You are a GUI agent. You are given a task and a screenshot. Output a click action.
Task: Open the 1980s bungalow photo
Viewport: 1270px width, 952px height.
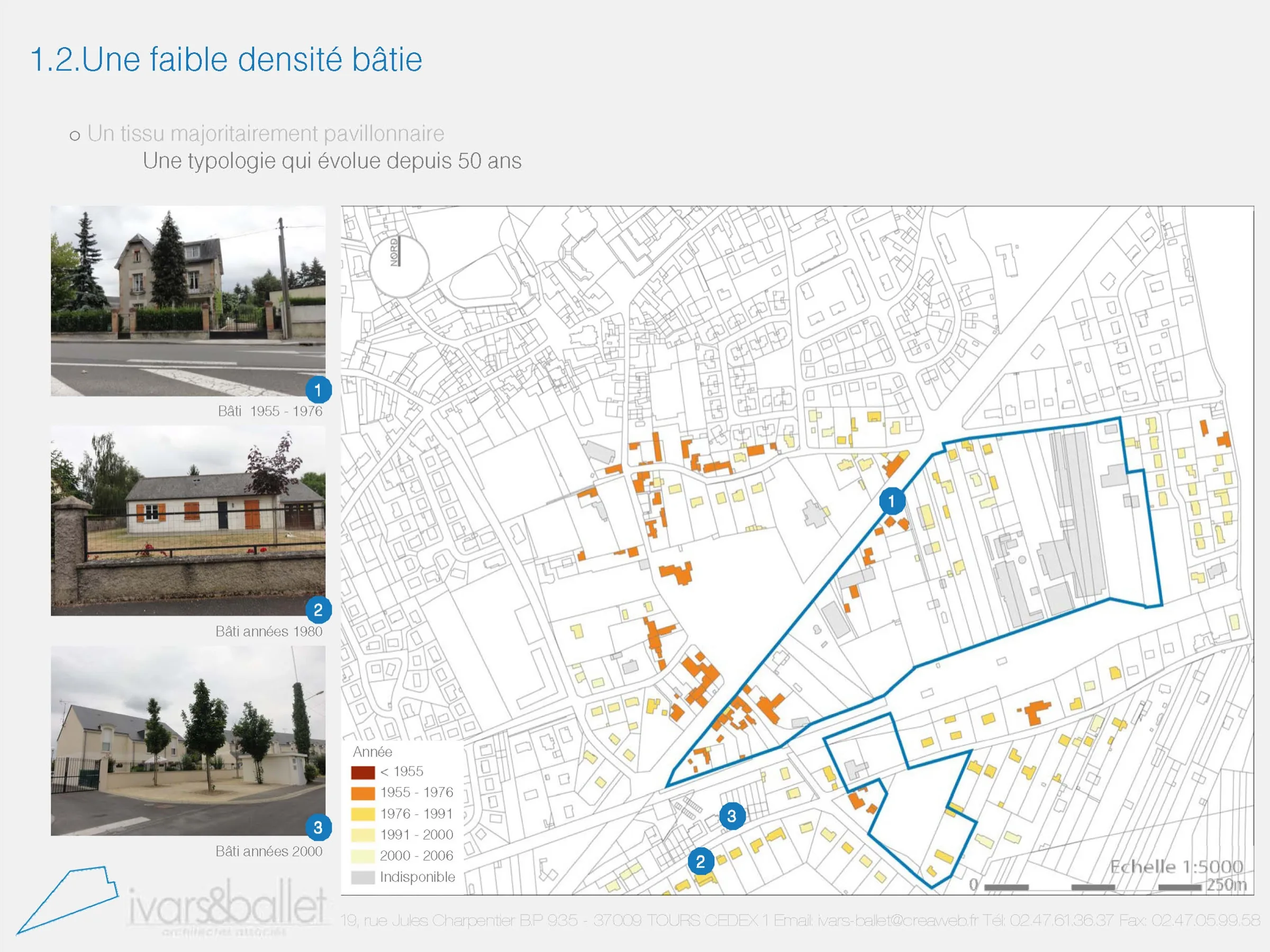188,520
